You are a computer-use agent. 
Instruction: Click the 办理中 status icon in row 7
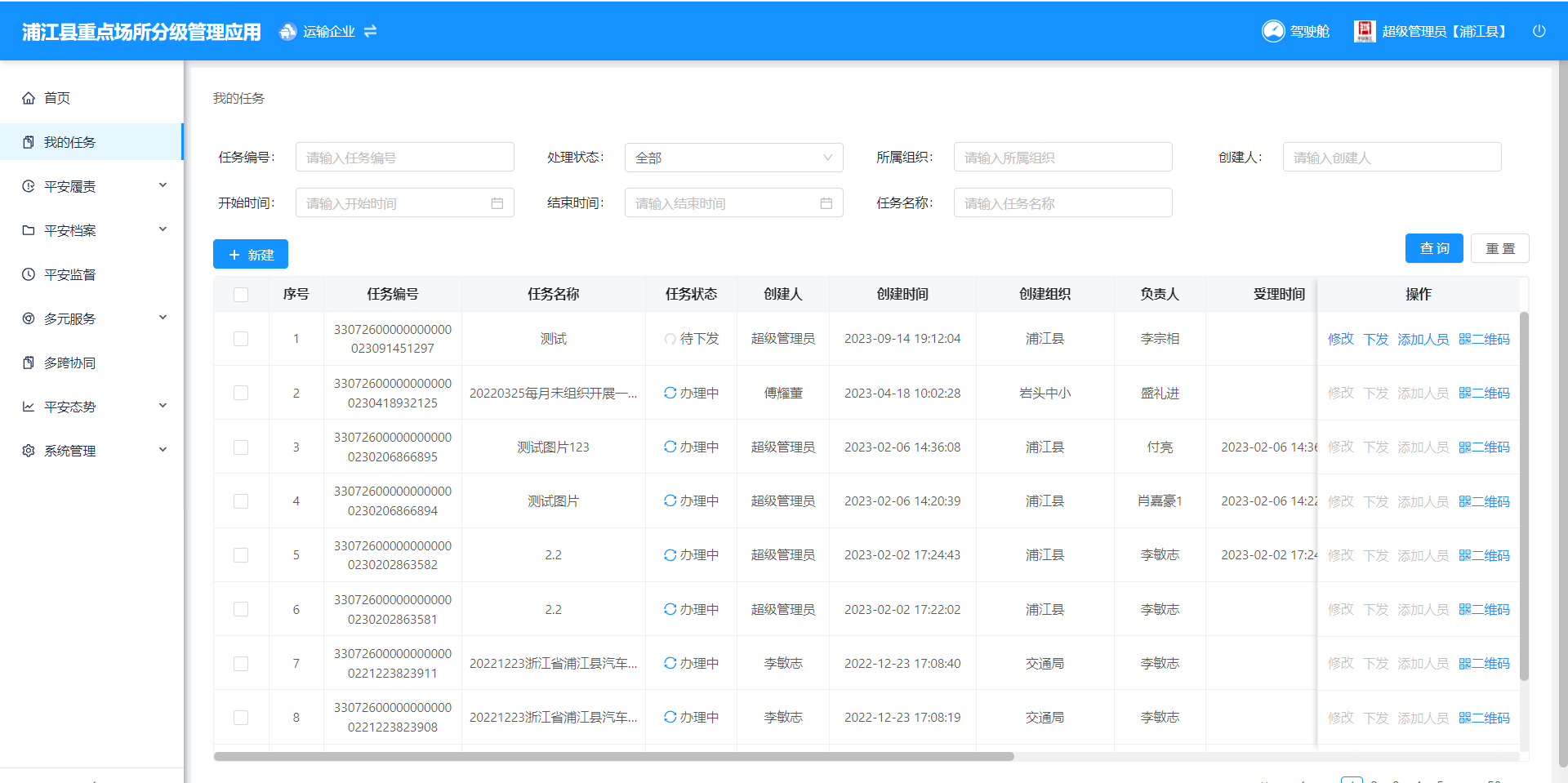[670, 663]
